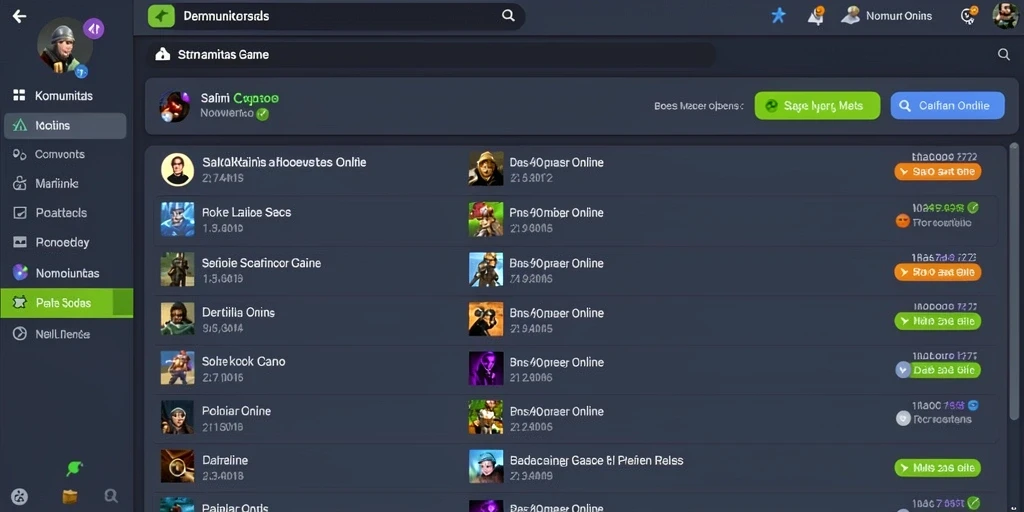Select the highlighted Notins sidebar item
Viewport: 1024px width, 512px height.
(65, 125)
